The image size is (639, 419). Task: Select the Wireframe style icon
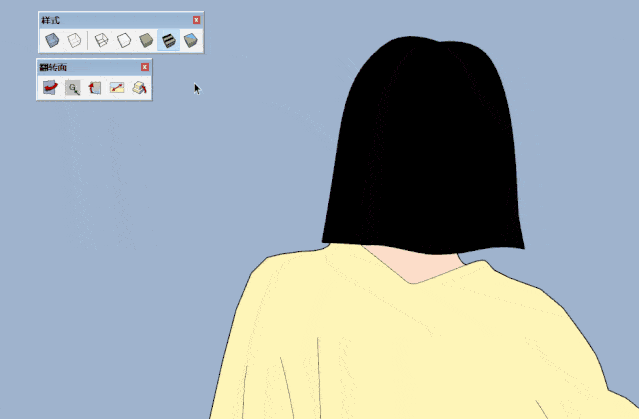point(101,40)
